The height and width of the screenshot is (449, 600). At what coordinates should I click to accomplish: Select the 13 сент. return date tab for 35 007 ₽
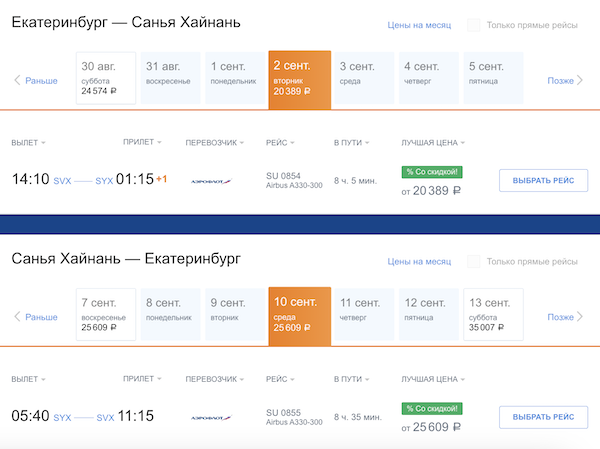point(492,315)
